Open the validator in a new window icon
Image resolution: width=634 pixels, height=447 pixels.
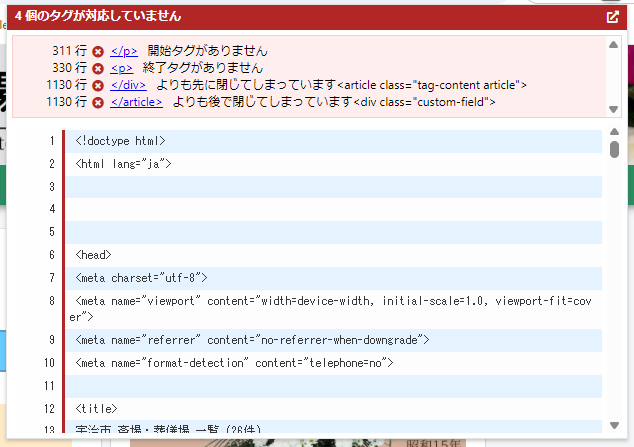[612, 17]
